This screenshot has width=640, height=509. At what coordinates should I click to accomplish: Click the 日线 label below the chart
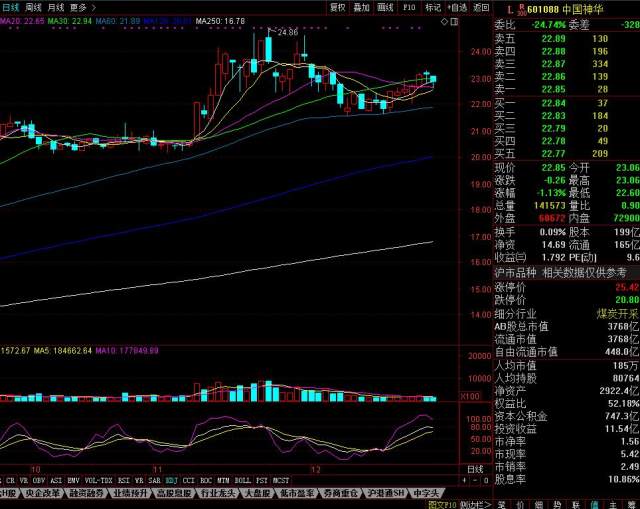(475, 469)
